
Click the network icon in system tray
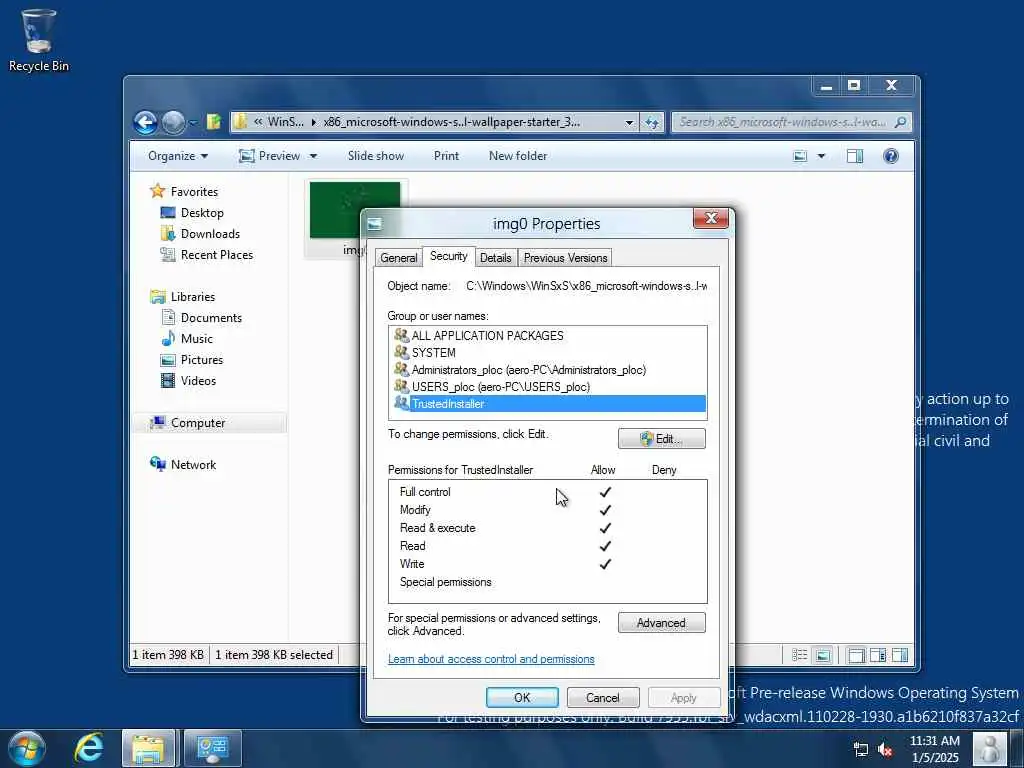861,750
